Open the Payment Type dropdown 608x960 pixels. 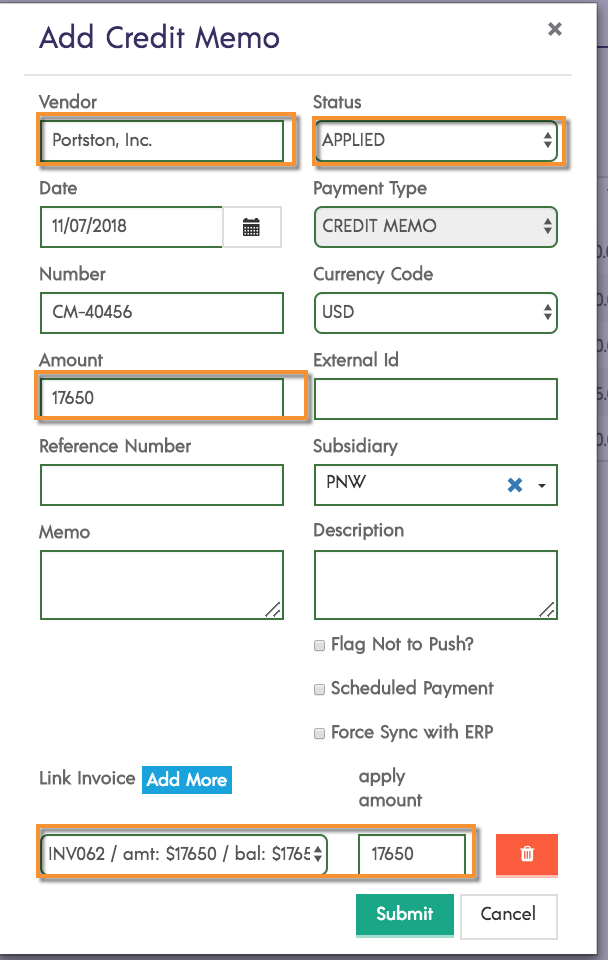[x=436, y=226]
